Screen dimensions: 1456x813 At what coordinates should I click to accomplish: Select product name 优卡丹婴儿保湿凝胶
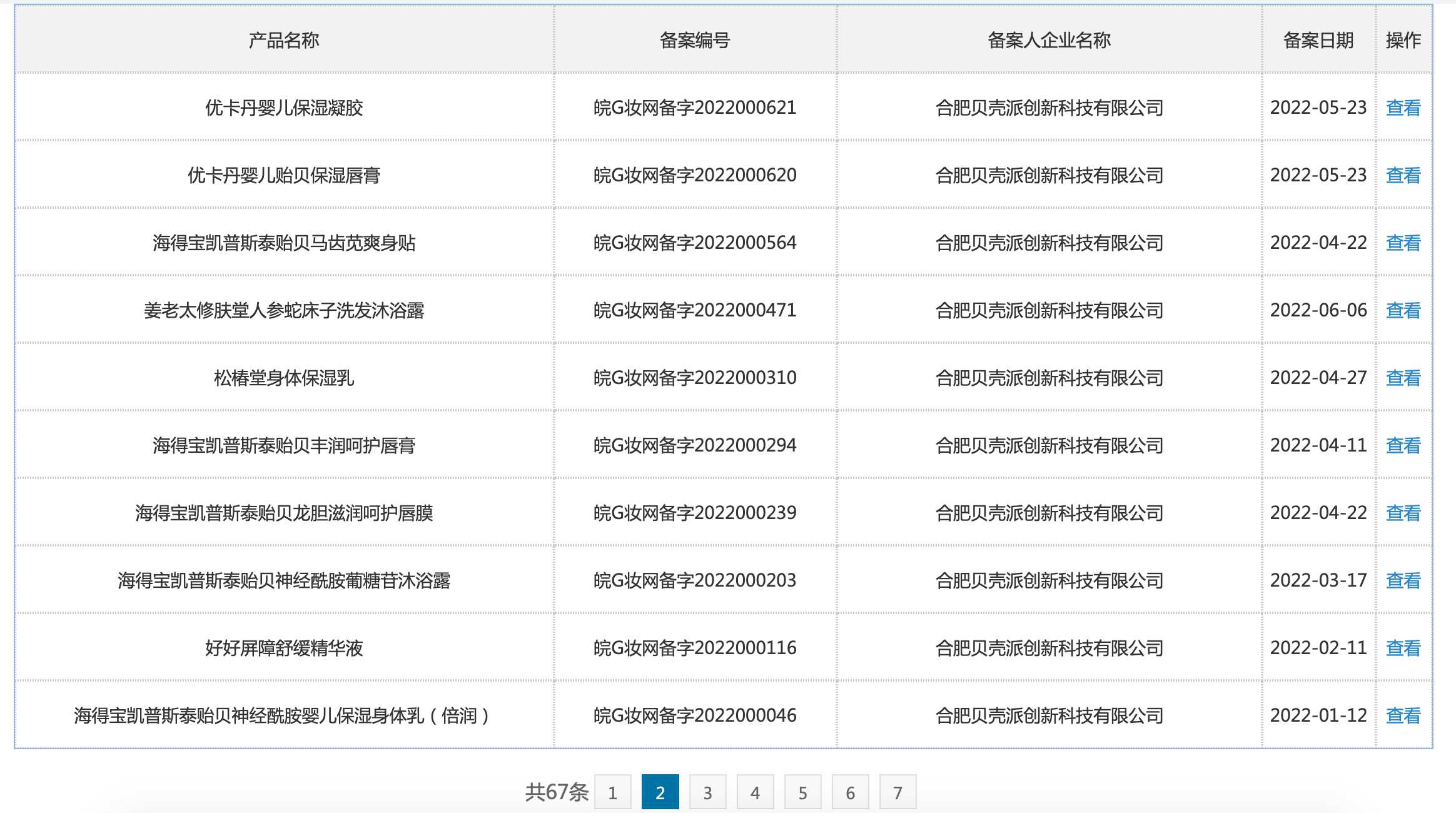(x=284, y=108)
